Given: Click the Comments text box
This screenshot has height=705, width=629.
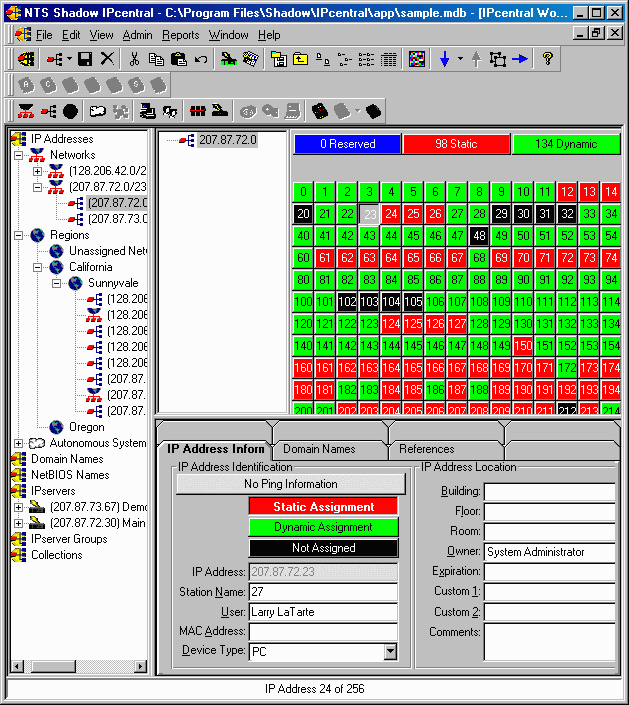Looking at the screenshot, I should click(x=549, y=642).
